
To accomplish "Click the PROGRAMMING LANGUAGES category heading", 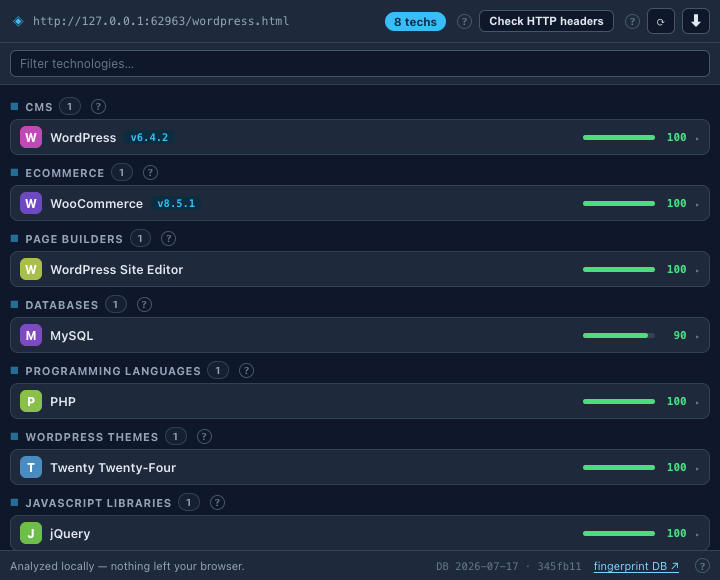I will pyautogui.click(x=113, y=371).
